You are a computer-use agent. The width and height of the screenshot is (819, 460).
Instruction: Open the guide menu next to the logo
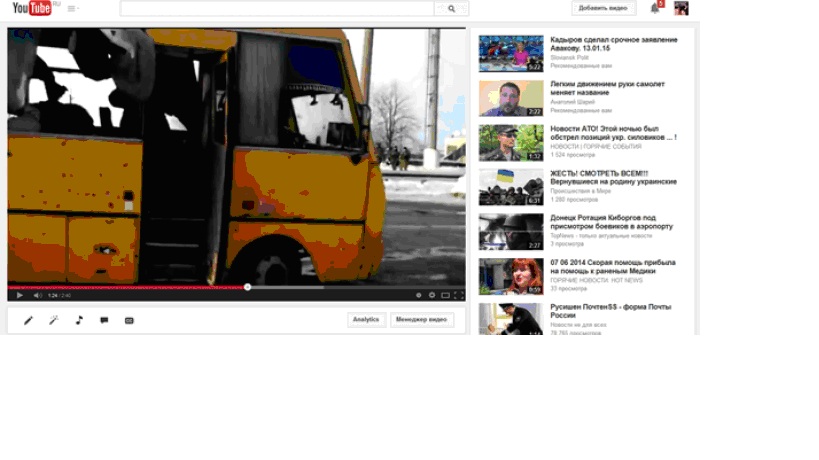[72, 9]
